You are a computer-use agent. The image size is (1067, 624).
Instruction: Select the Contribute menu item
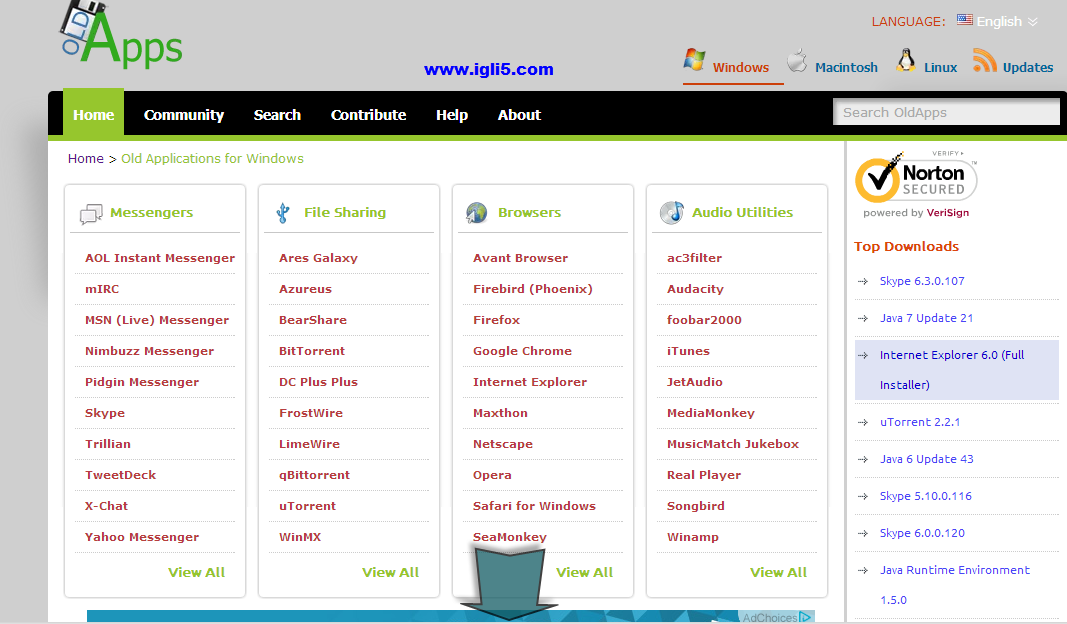368,115
